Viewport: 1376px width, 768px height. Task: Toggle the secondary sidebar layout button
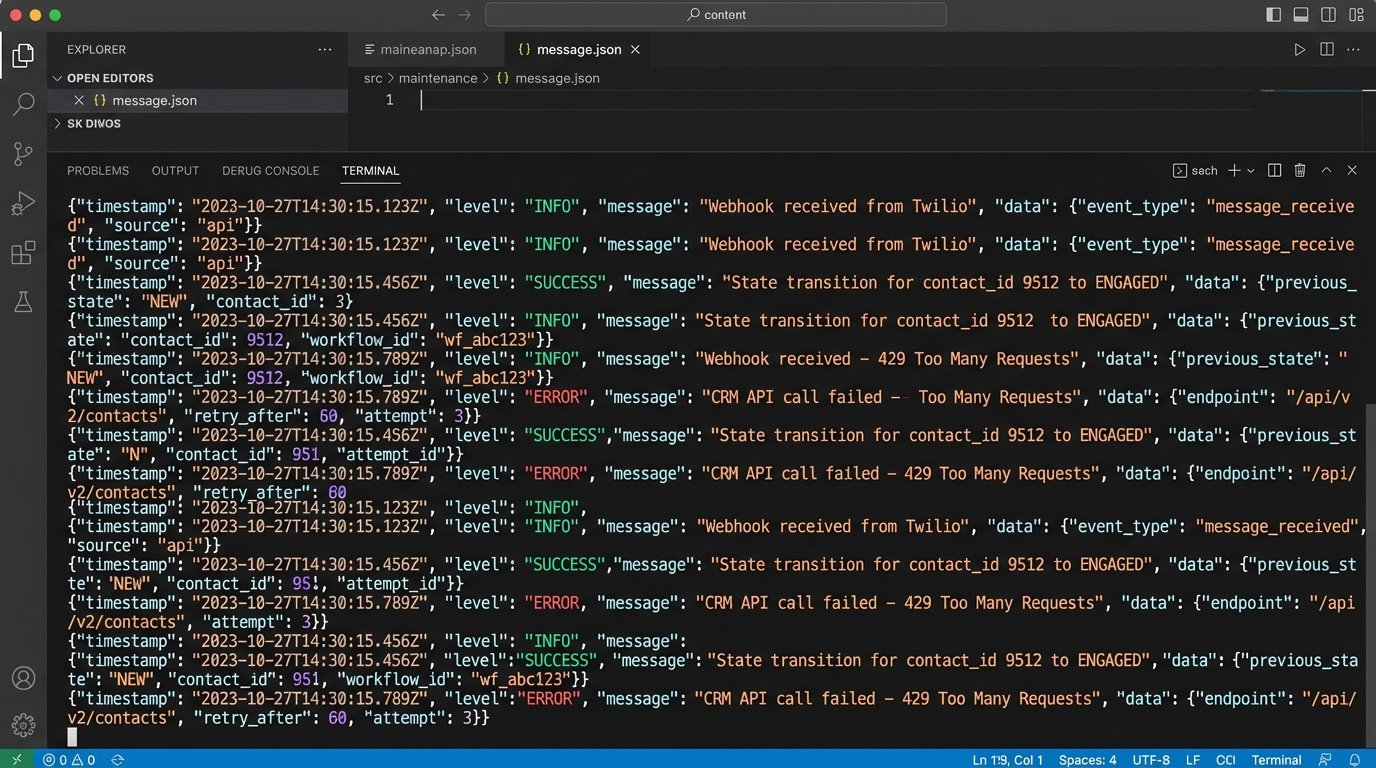coord(1329,15)
